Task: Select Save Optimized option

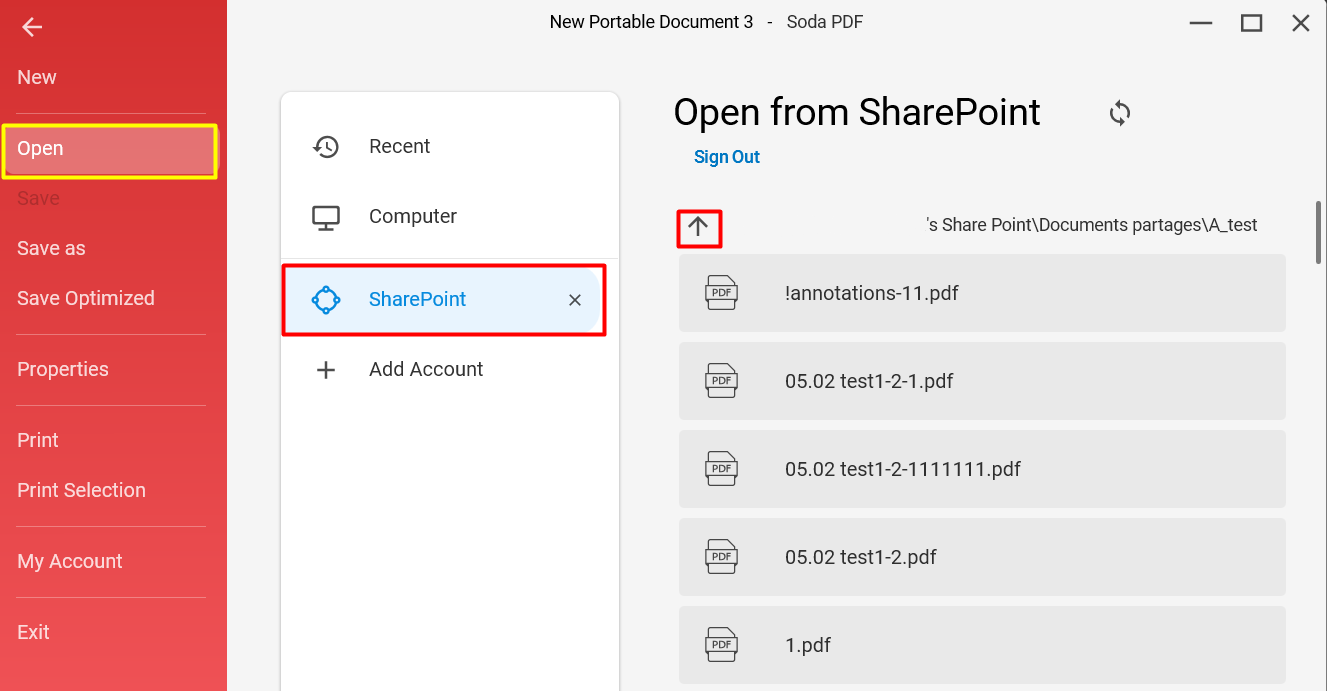Action: (x=86, y=298)
